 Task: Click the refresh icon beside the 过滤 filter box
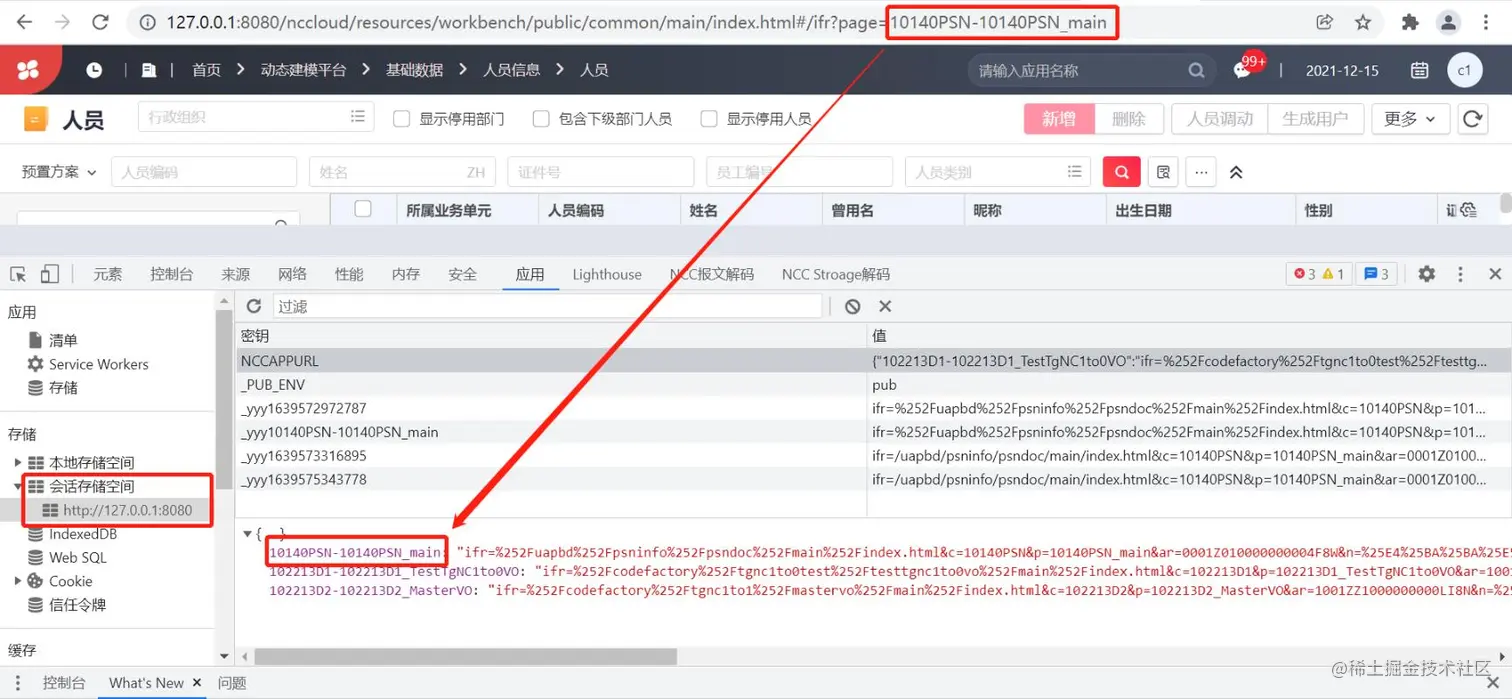pyautogui.click(x=253, y=306)
